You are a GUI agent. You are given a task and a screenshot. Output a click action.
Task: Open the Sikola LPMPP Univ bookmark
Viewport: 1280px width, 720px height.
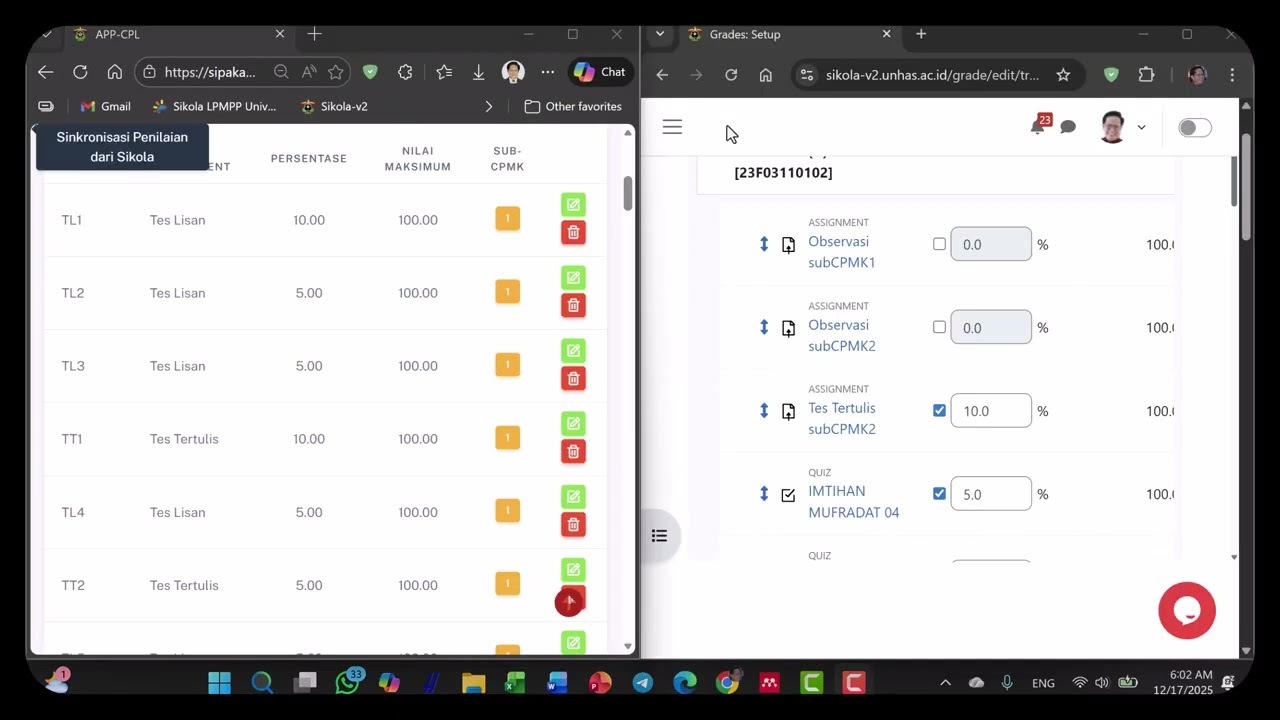click(214, 106)
